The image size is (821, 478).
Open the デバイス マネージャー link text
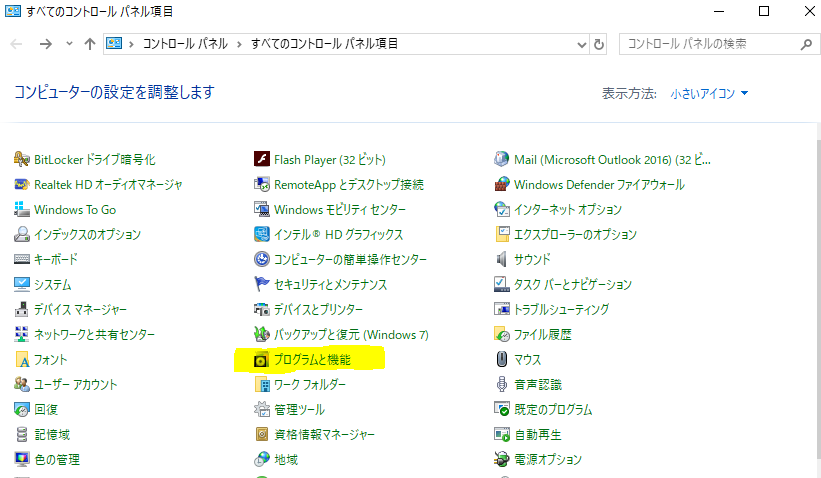80,309
